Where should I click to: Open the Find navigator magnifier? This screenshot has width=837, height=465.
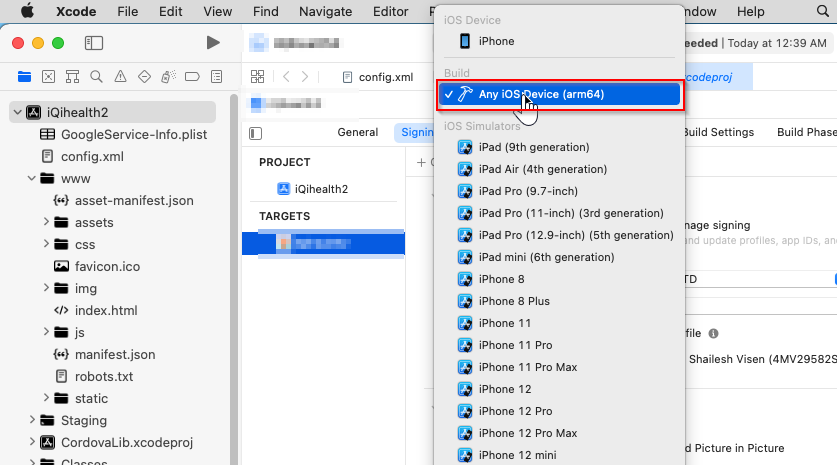[97, 77]
